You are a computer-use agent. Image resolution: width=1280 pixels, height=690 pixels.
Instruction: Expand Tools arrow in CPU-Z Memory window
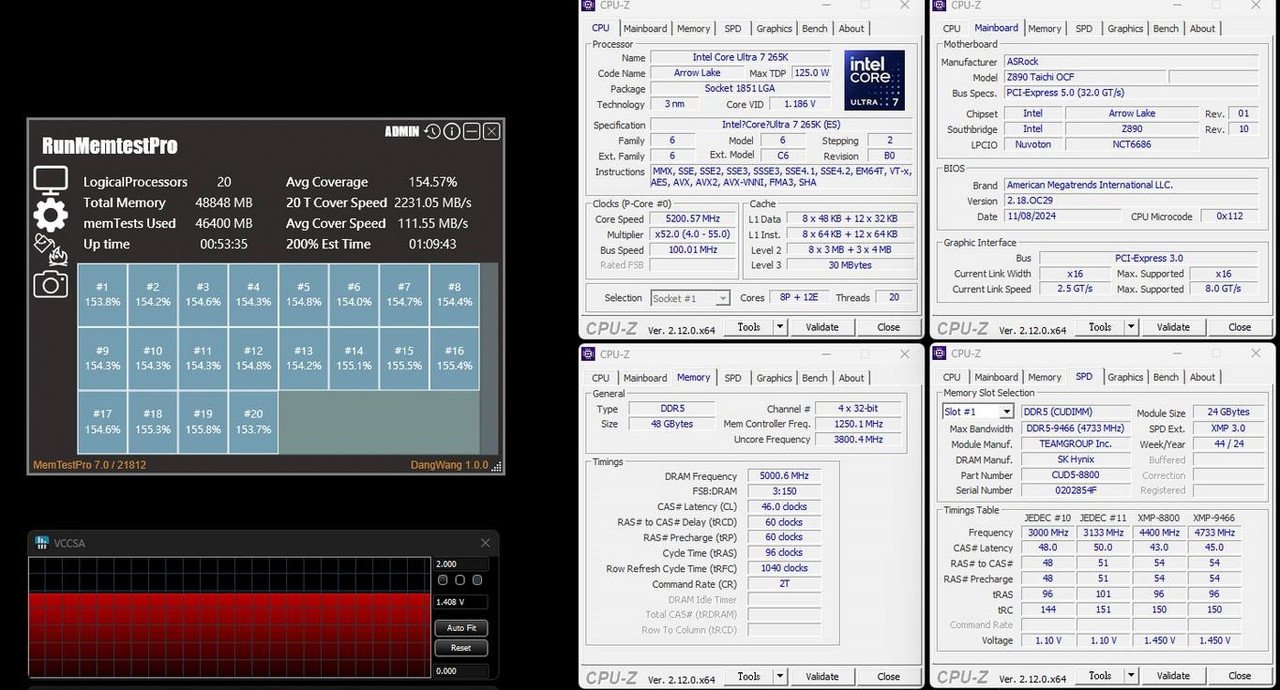(780, 676)
